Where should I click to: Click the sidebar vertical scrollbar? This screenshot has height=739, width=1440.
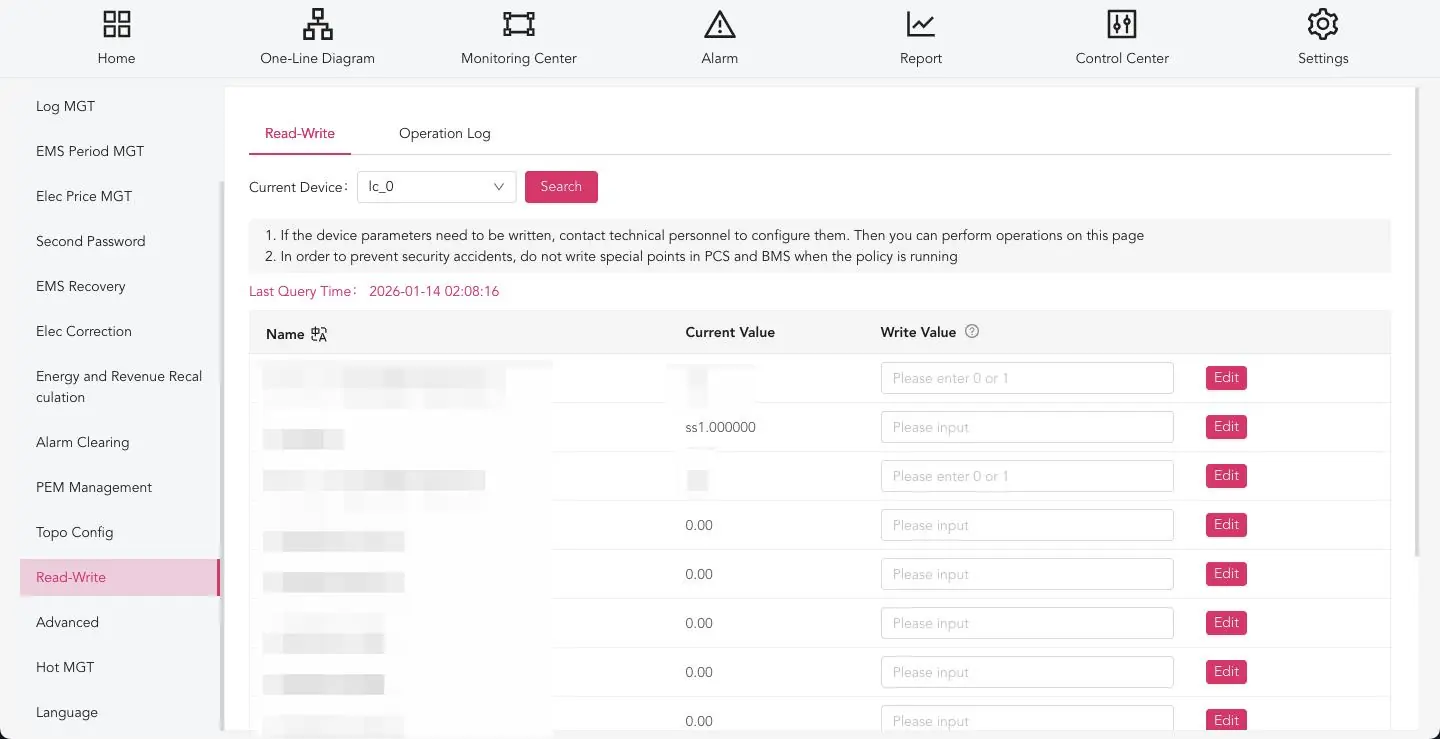pos(221,455)
